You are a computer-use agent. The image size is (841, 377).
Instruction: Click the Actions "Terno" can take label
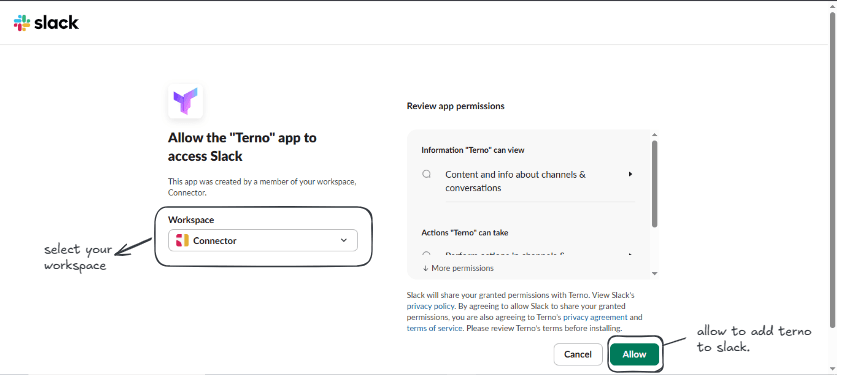(x=465, y=233)
